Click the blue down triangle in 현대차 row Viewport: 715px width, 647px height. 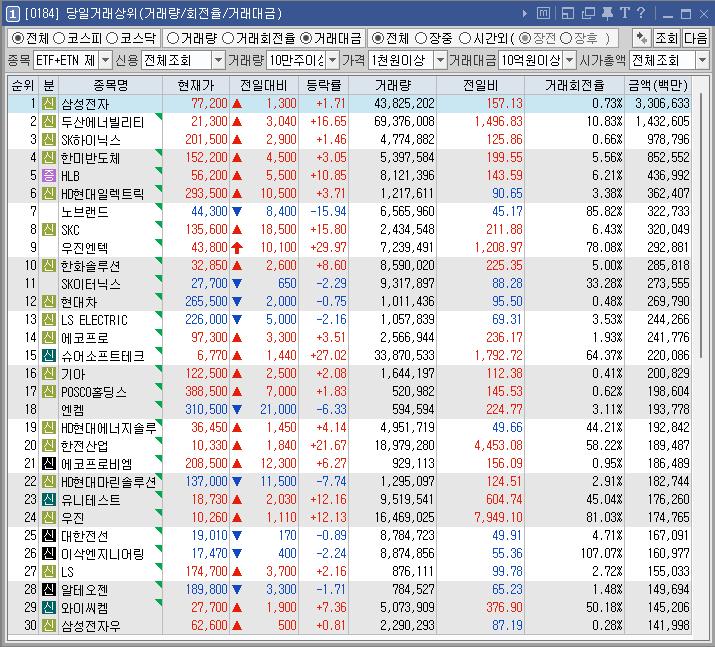237,301
